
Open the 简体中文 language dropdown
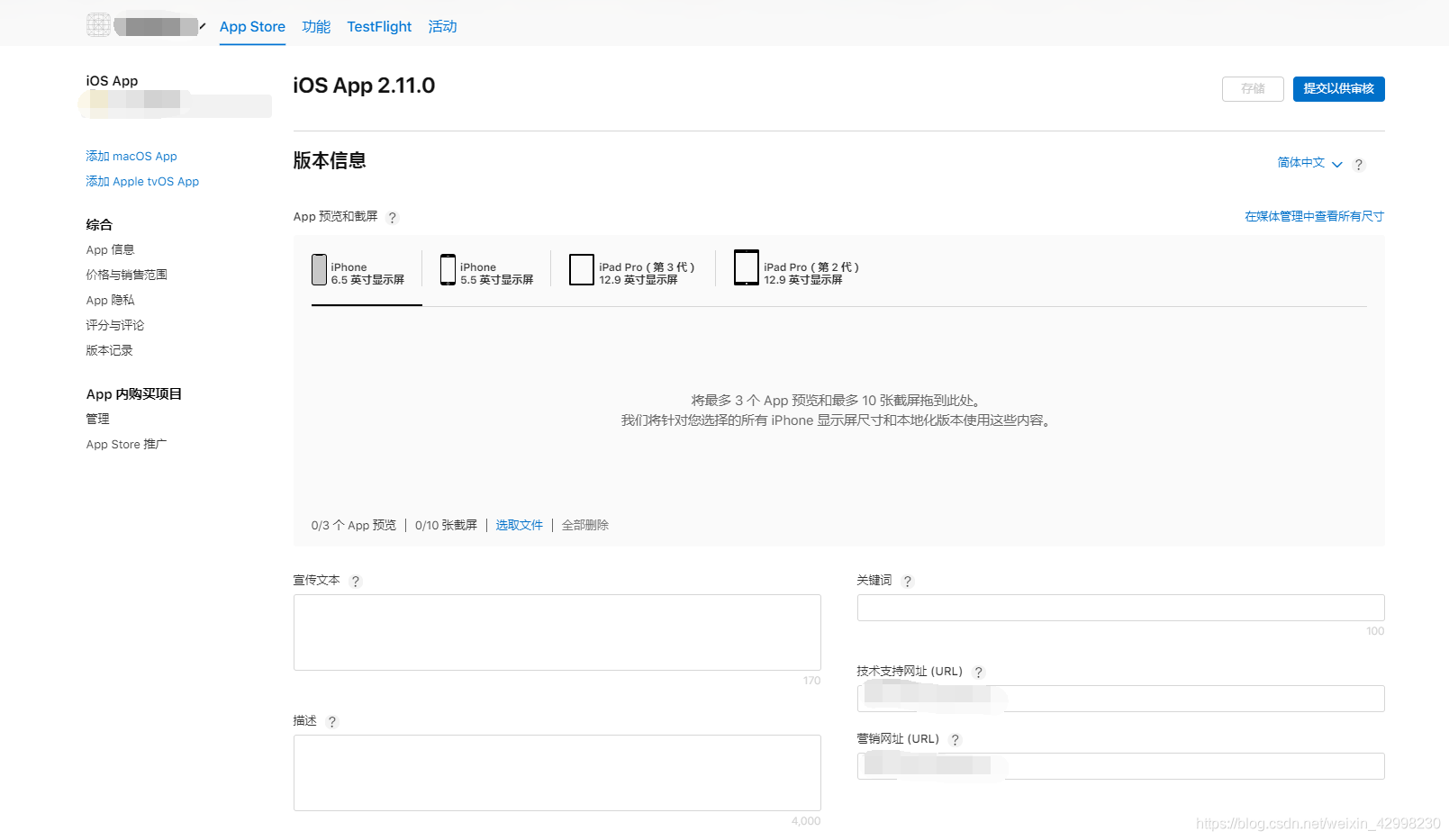point(1309,163)
